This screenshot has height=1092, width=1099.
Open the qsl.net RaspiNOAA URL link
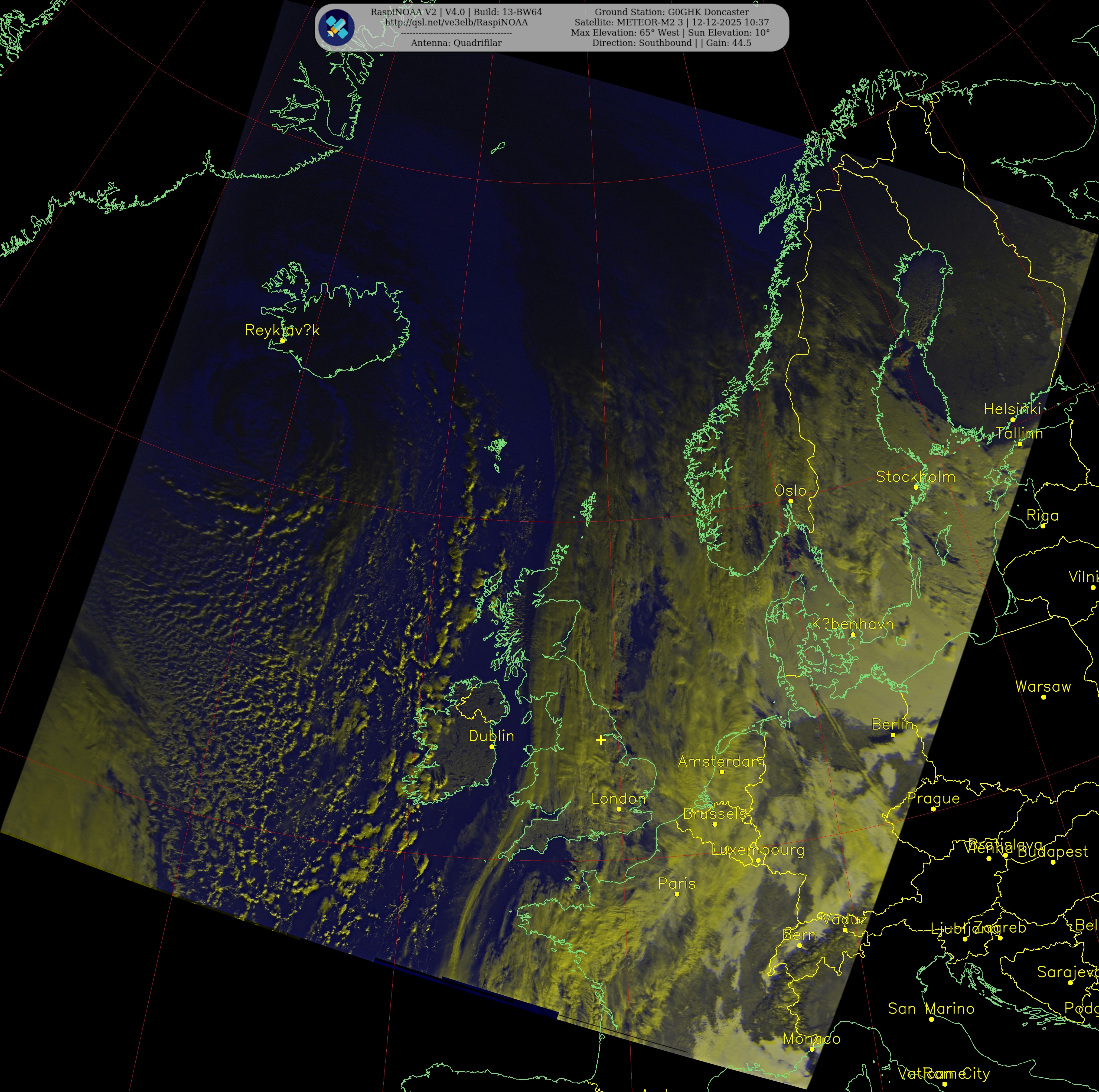[x=456, y=22]
